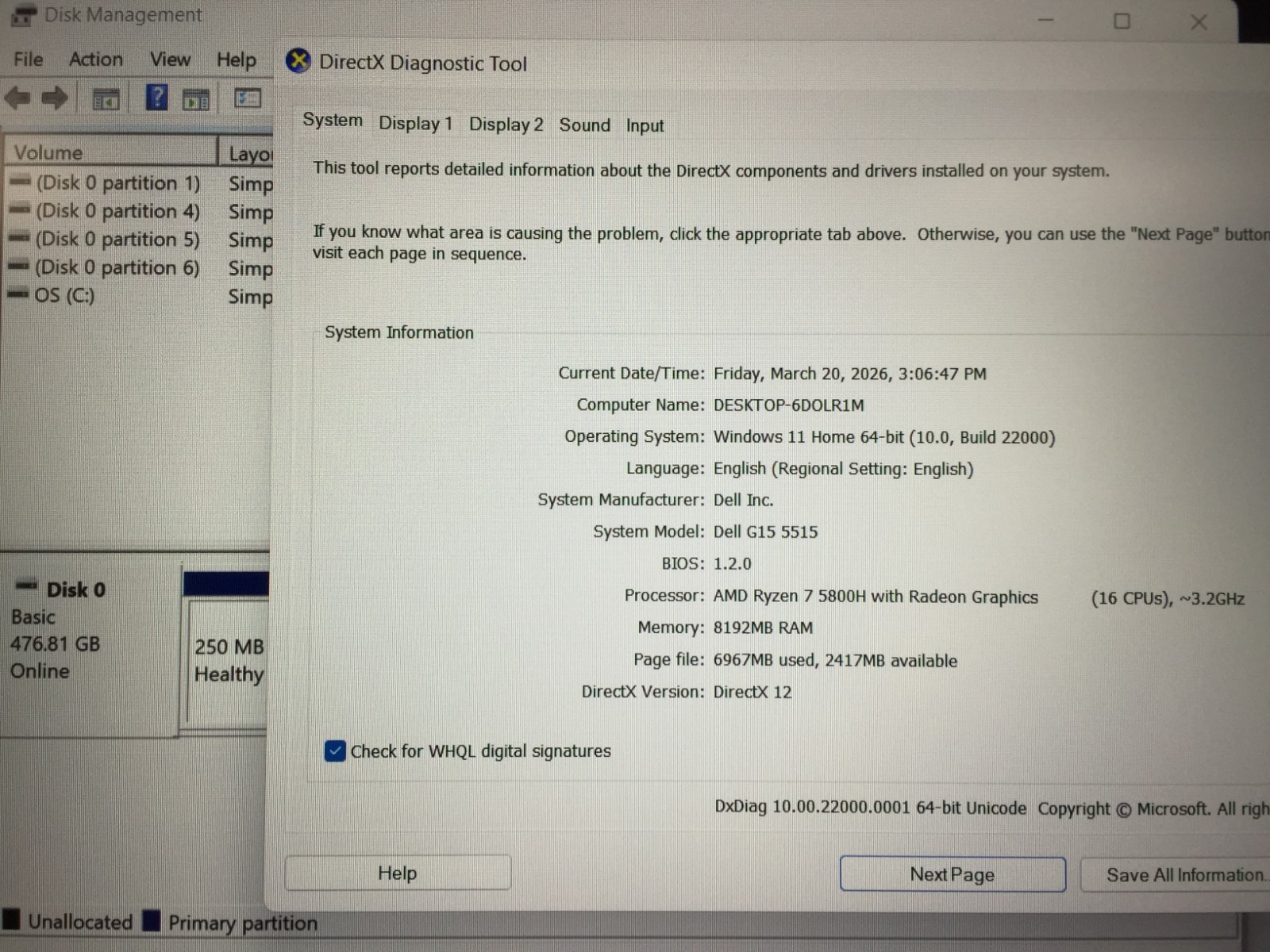Uncheck Check for WHQL digital signatures

click(x=335, y=750)
